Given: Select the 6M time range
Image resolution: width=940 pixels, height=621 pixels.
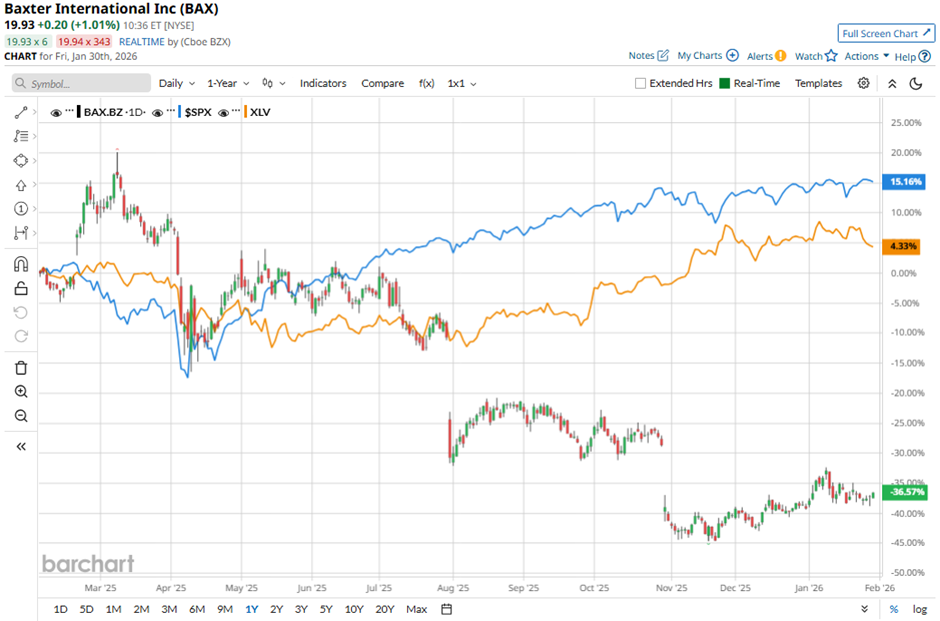Looking at the screenshot, I should pyautogui.click(x=197, y=609).
